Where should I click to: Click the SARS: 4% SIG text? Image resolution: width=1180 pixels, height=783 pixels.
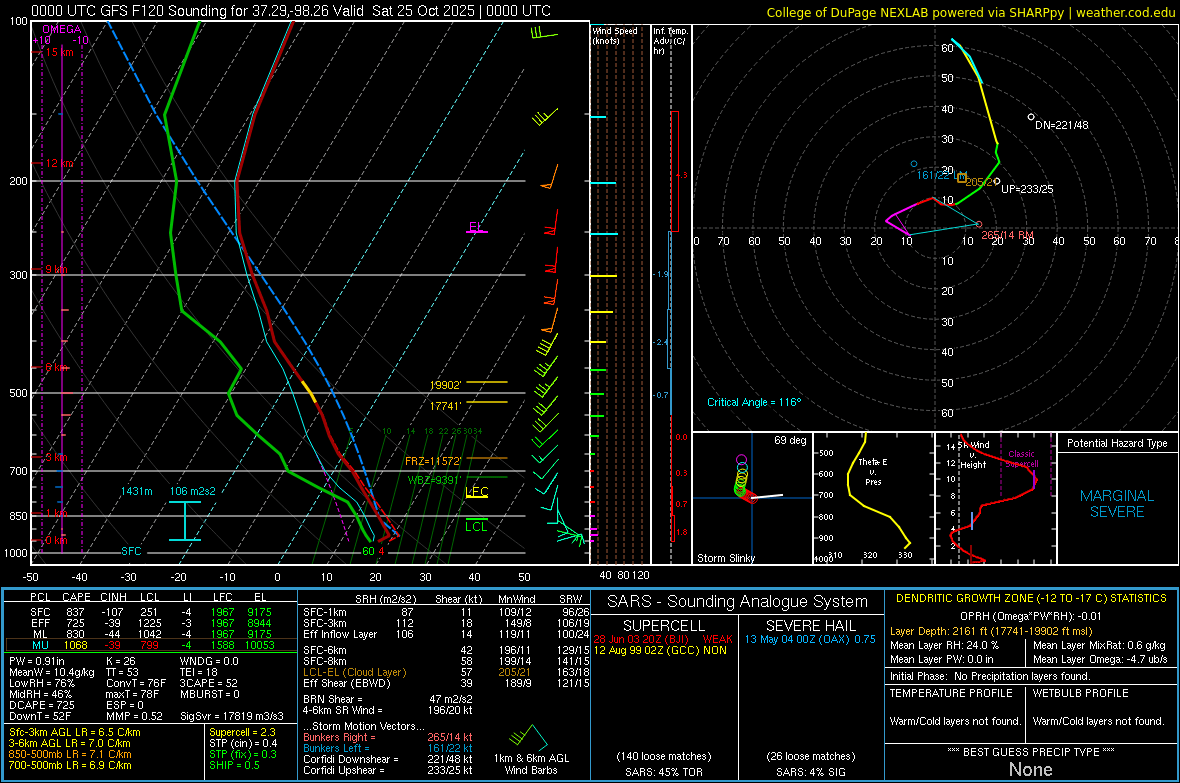coord(810,772)
